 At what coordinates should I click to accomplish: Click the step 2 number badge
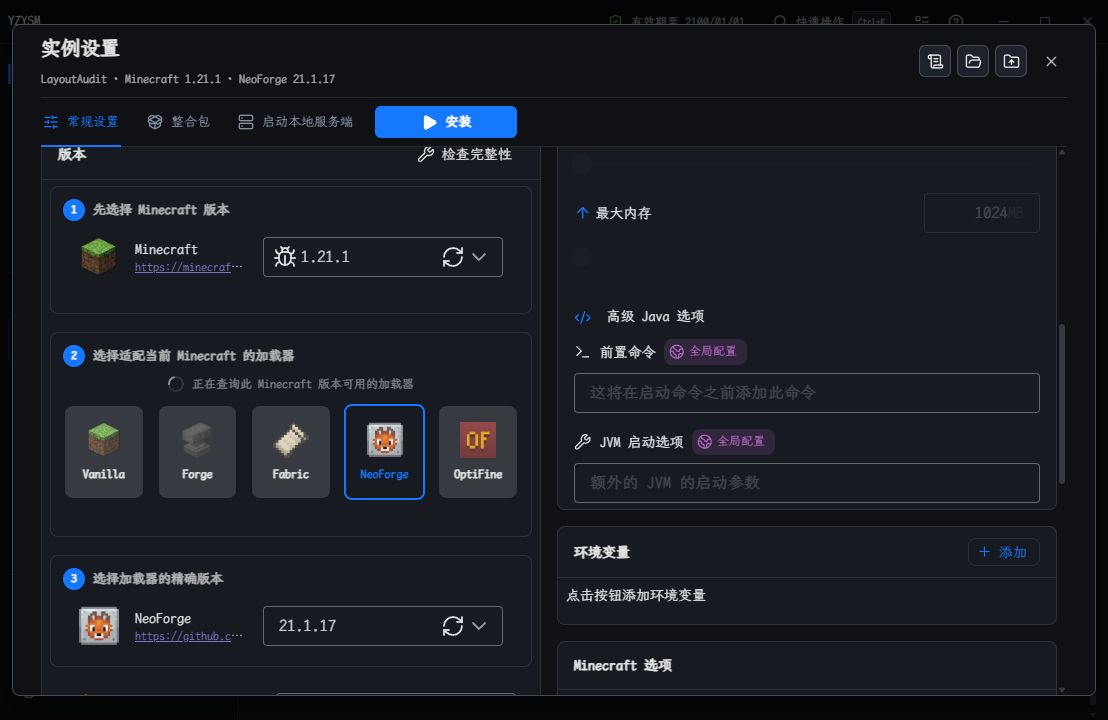coord(73,355)
